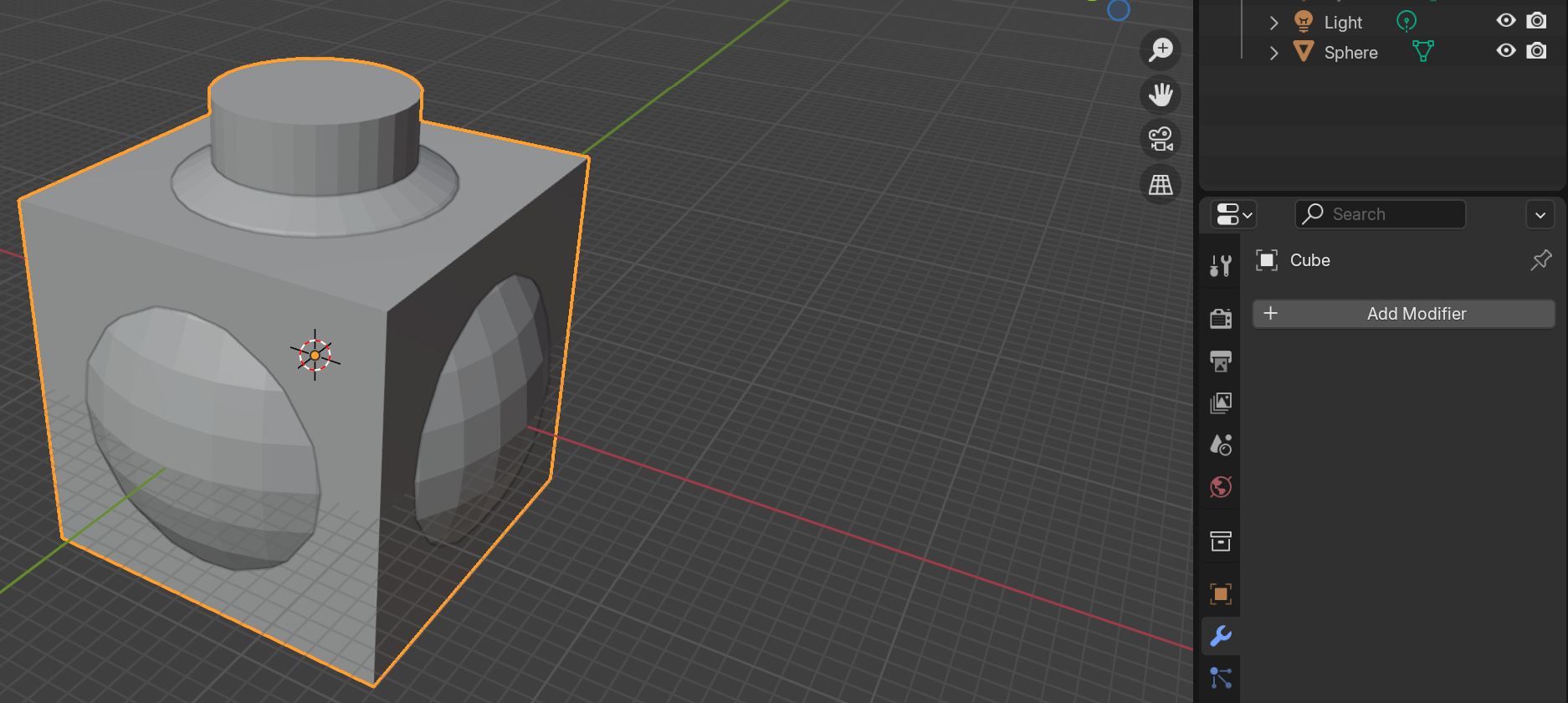Open the properties editor type dropdown
This screenshot has height=703, width=1568.
(x=1234, y=215)
